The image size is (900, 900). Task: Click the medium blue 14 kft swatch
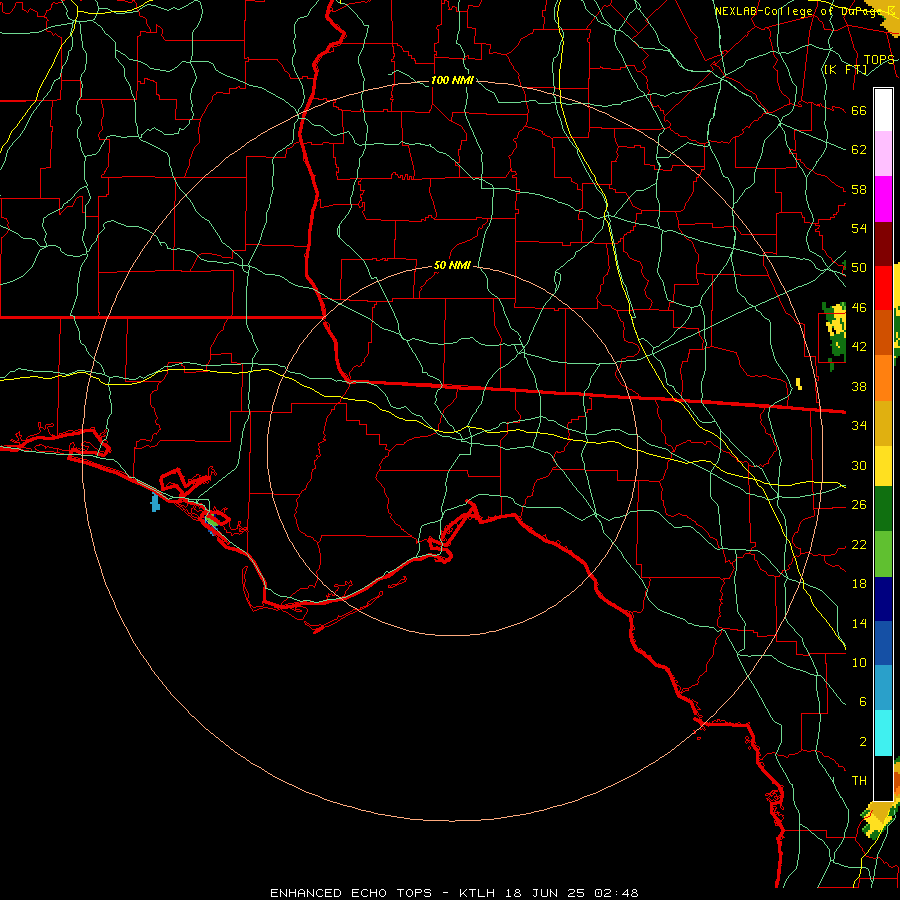point(883,643)
